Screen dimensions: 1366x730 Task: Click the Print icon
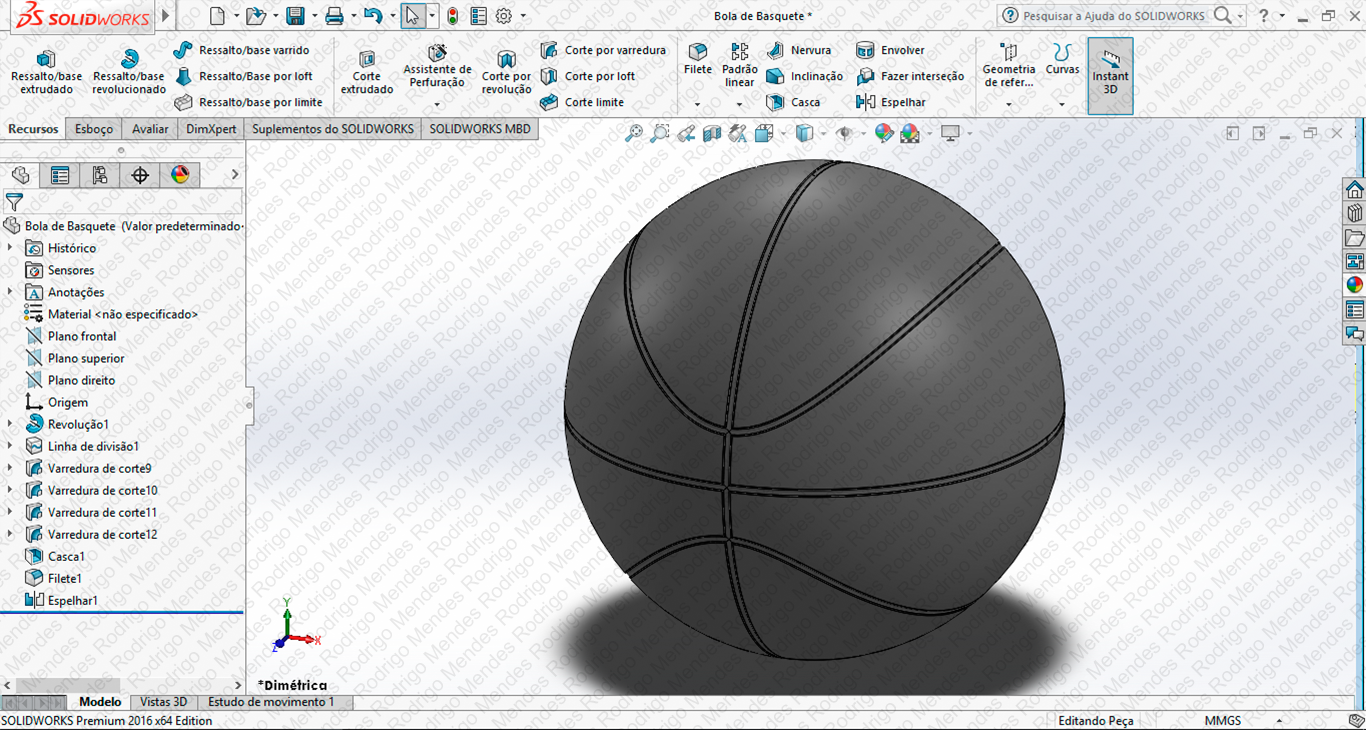(334, 16)
